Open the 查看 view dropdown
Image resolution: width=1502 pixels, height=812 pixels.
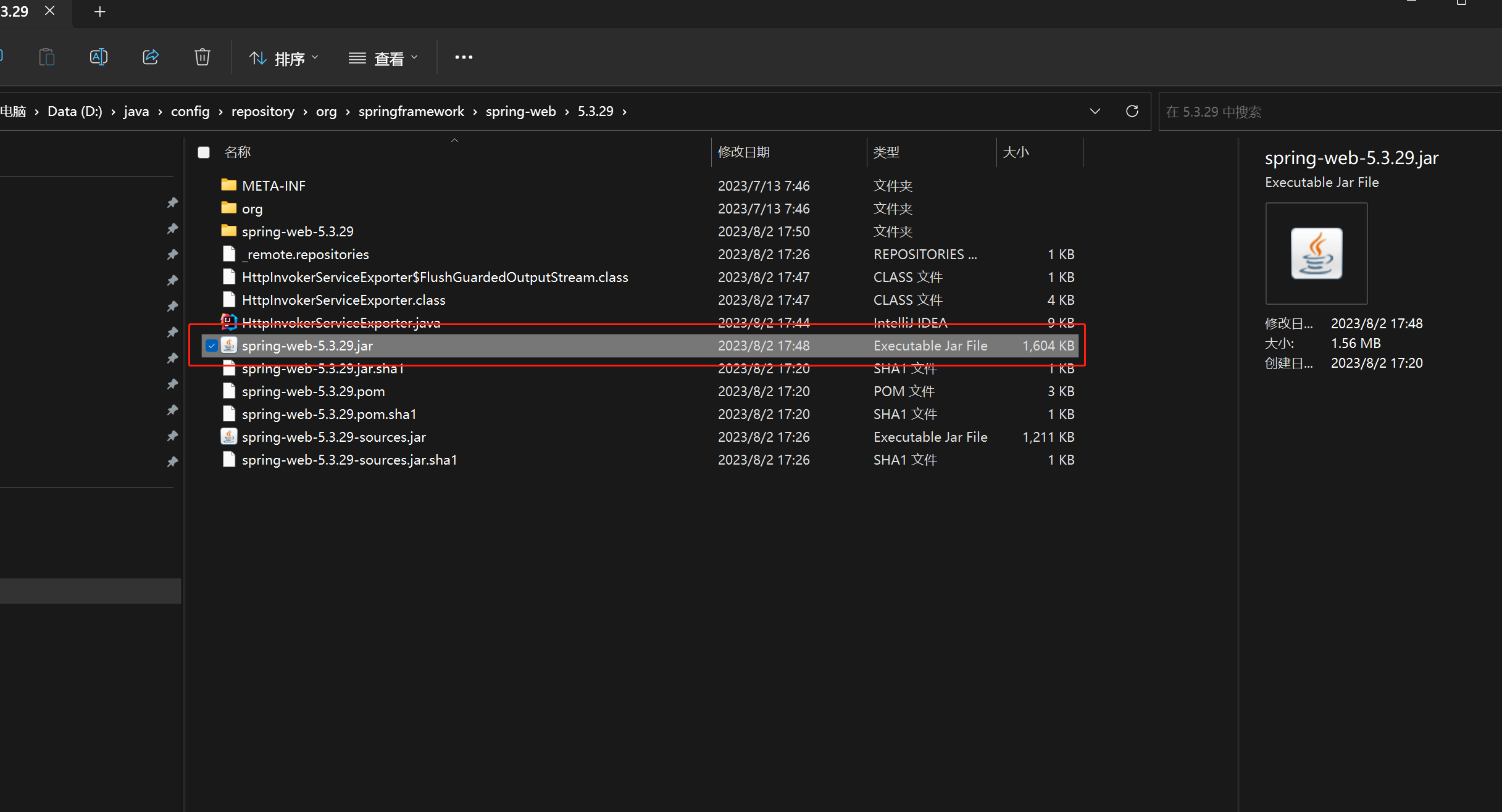click(383, 58)
